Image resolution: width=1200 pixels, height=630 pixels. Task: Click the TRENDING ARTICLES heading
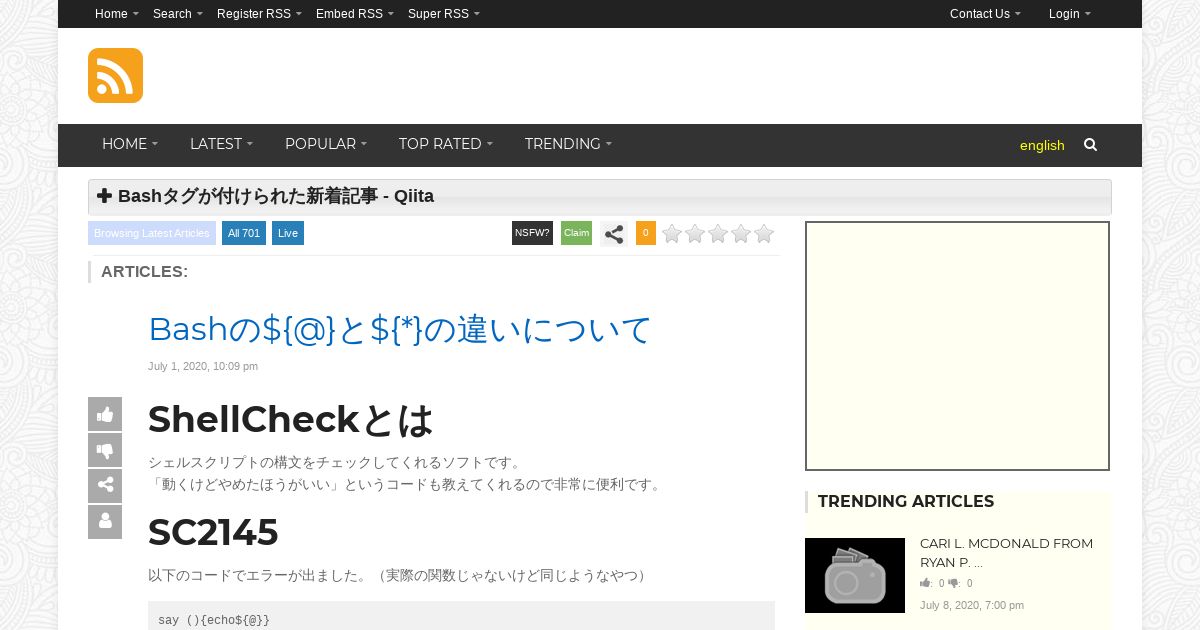point(906,501)
